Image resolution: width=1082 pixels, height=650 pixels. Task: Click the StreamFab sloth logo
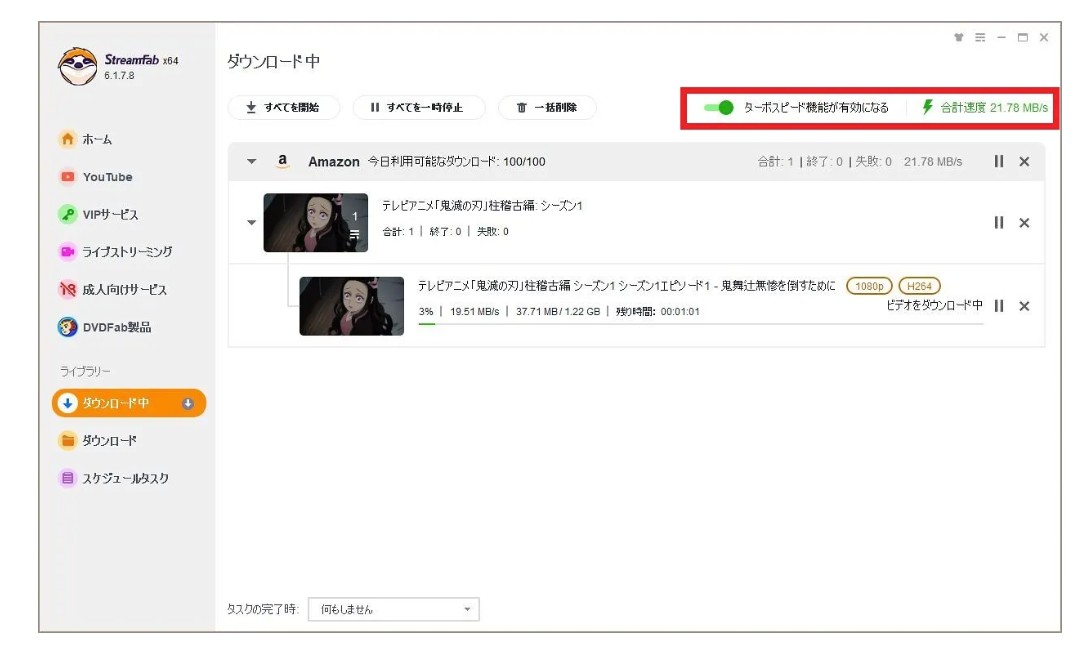pos(77,66)
